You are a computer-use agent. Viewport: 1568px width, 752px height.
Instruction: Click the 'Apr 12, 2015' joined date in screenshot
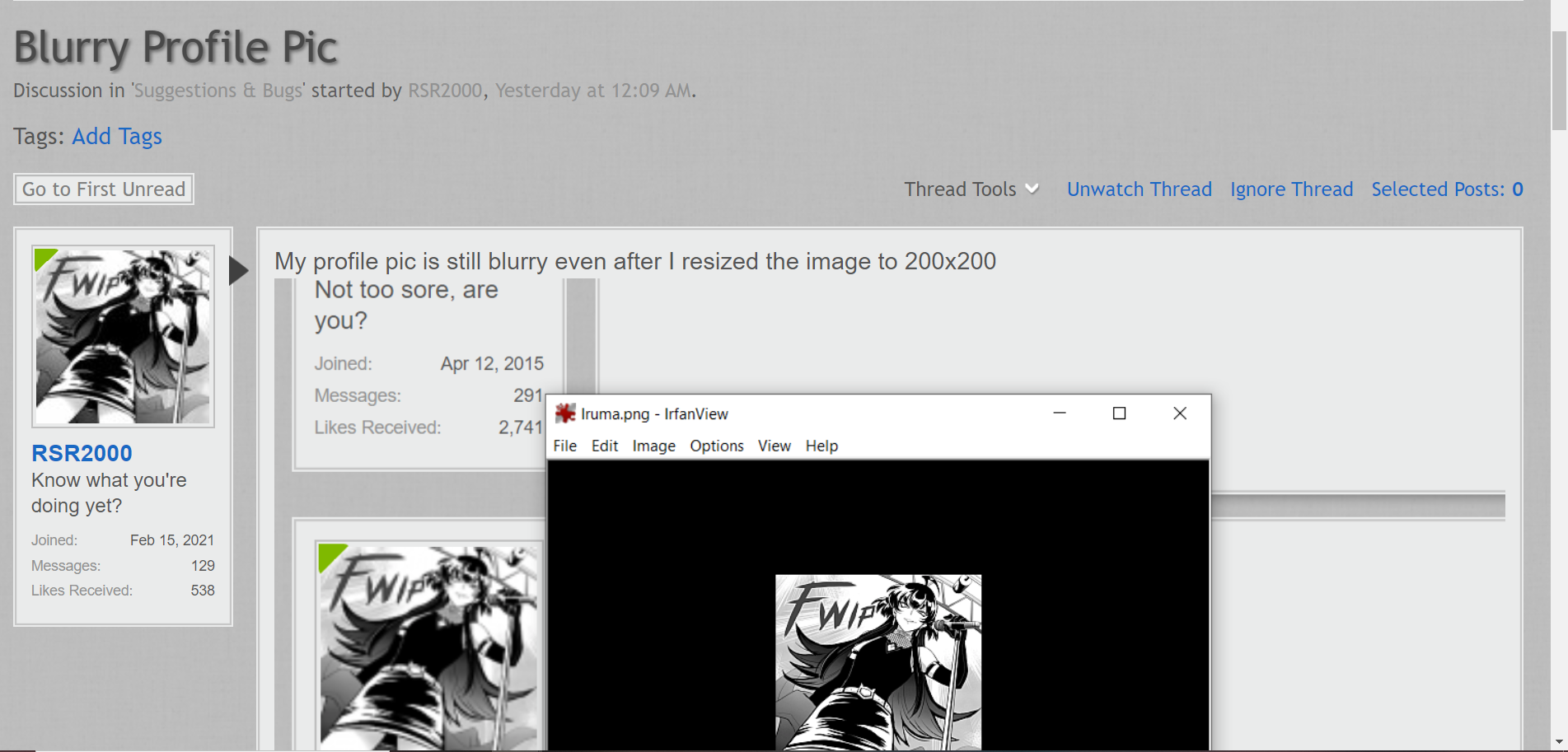click(x=492, y=364)
